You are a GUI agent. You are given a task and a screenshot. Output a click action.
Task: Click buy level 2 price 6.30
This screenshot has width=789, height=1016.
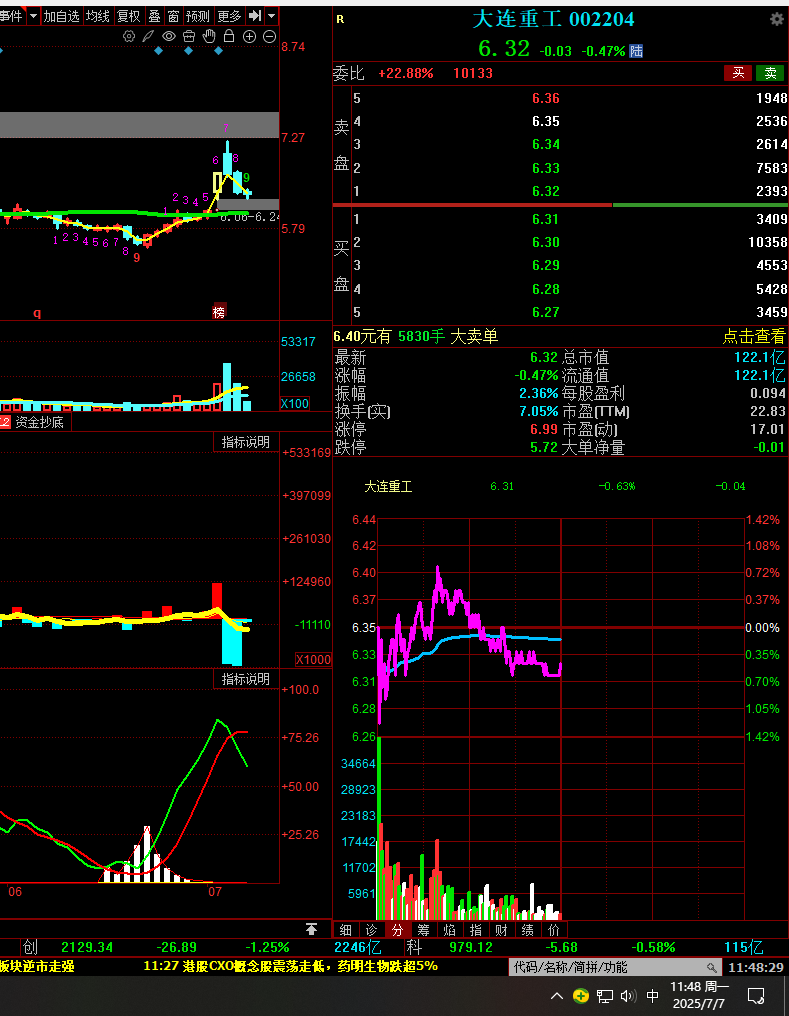tap(545, 242)
